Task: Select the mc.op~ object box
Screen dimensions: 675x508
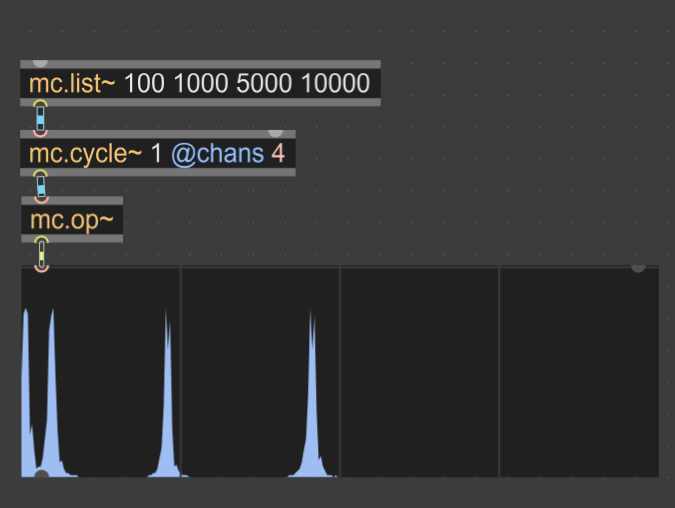Action: click(71, 220)
